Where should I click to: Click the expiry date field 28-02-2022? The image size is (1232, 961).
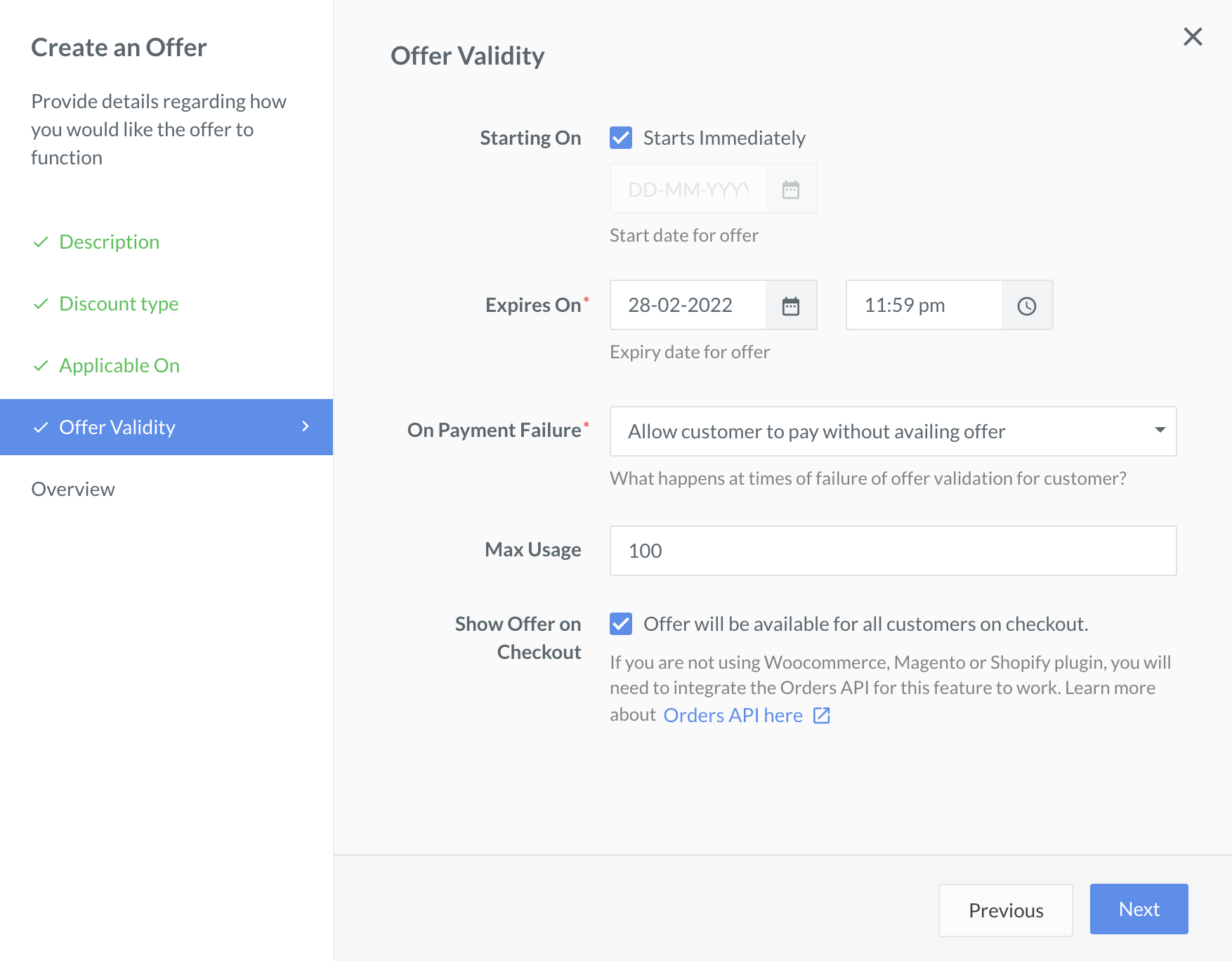(x=688, y=305)
